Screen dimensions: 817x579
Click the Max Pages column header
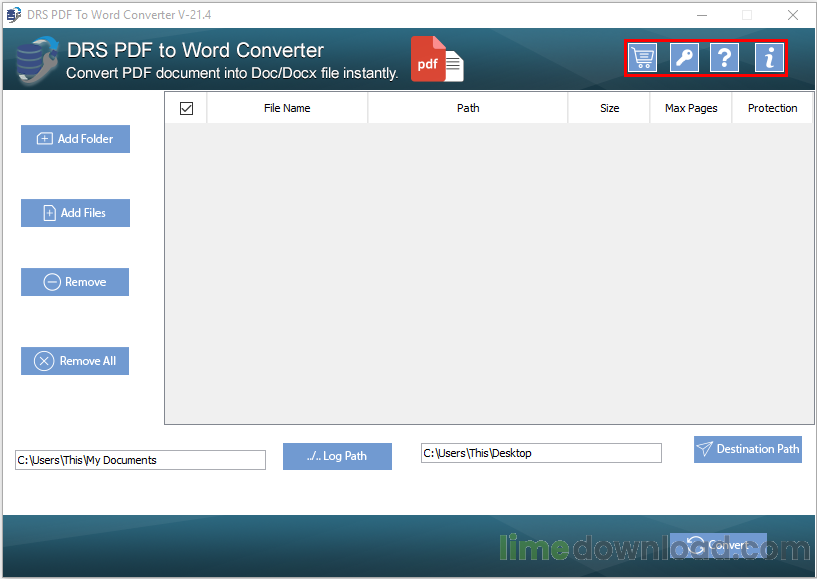691,108
